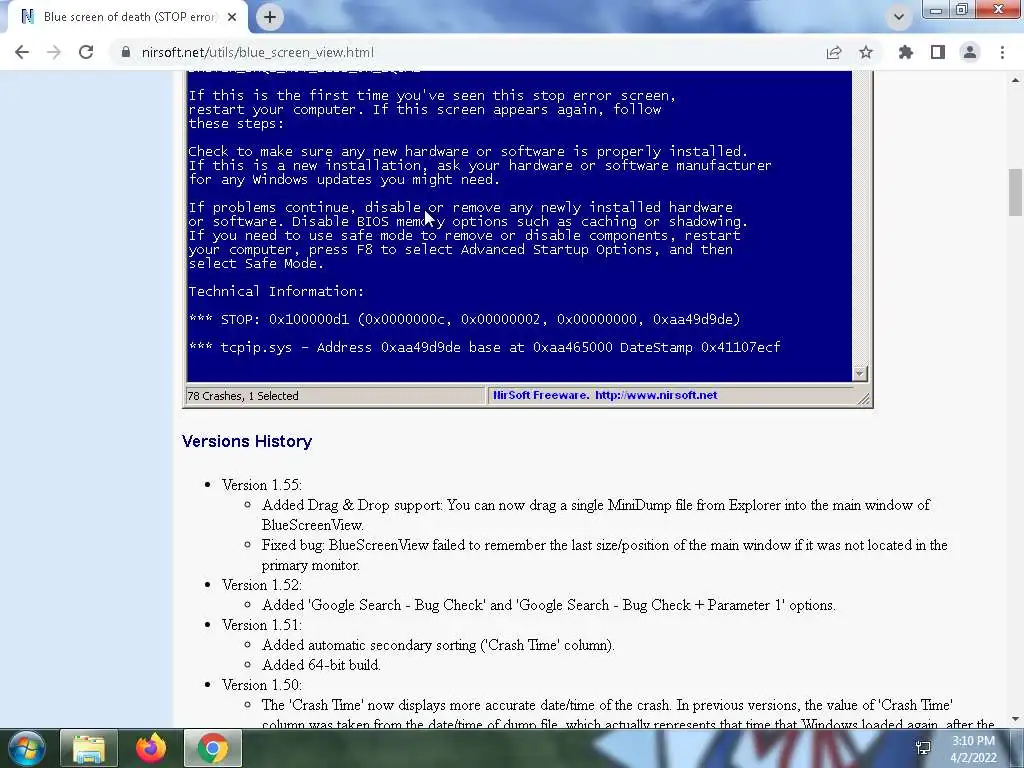Click NirSoft site favicon on tab
Image resolution: width=1024 pixels, height=768 pixels.
pos(27,16)
